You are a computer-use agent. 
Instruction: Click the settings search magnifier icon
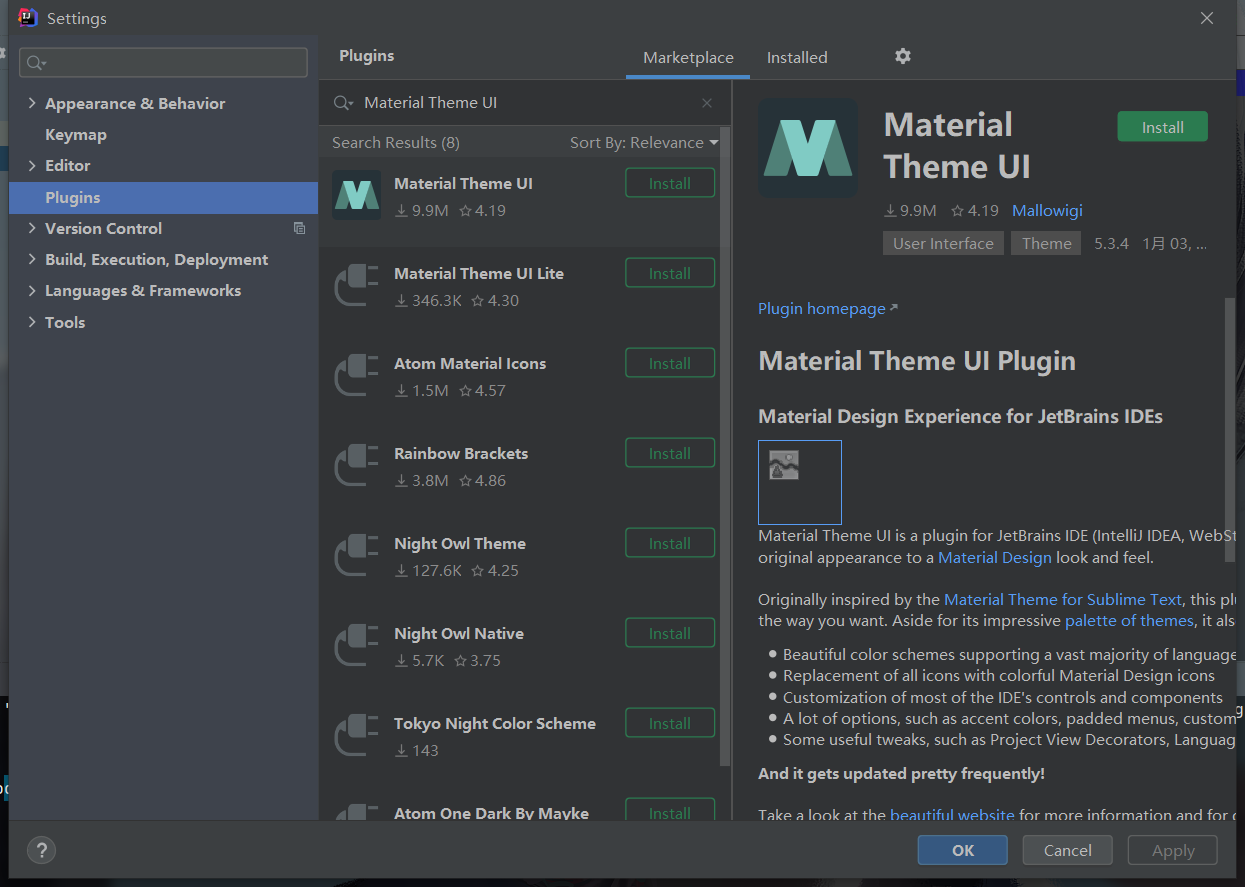[35, 63]
